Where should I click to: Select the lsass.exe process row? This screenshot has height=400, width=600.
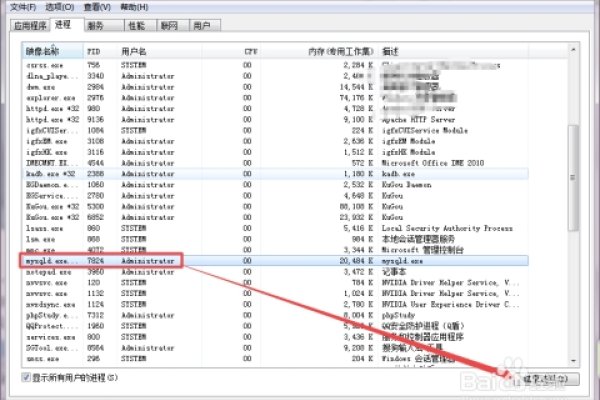[x=276, y=228]
